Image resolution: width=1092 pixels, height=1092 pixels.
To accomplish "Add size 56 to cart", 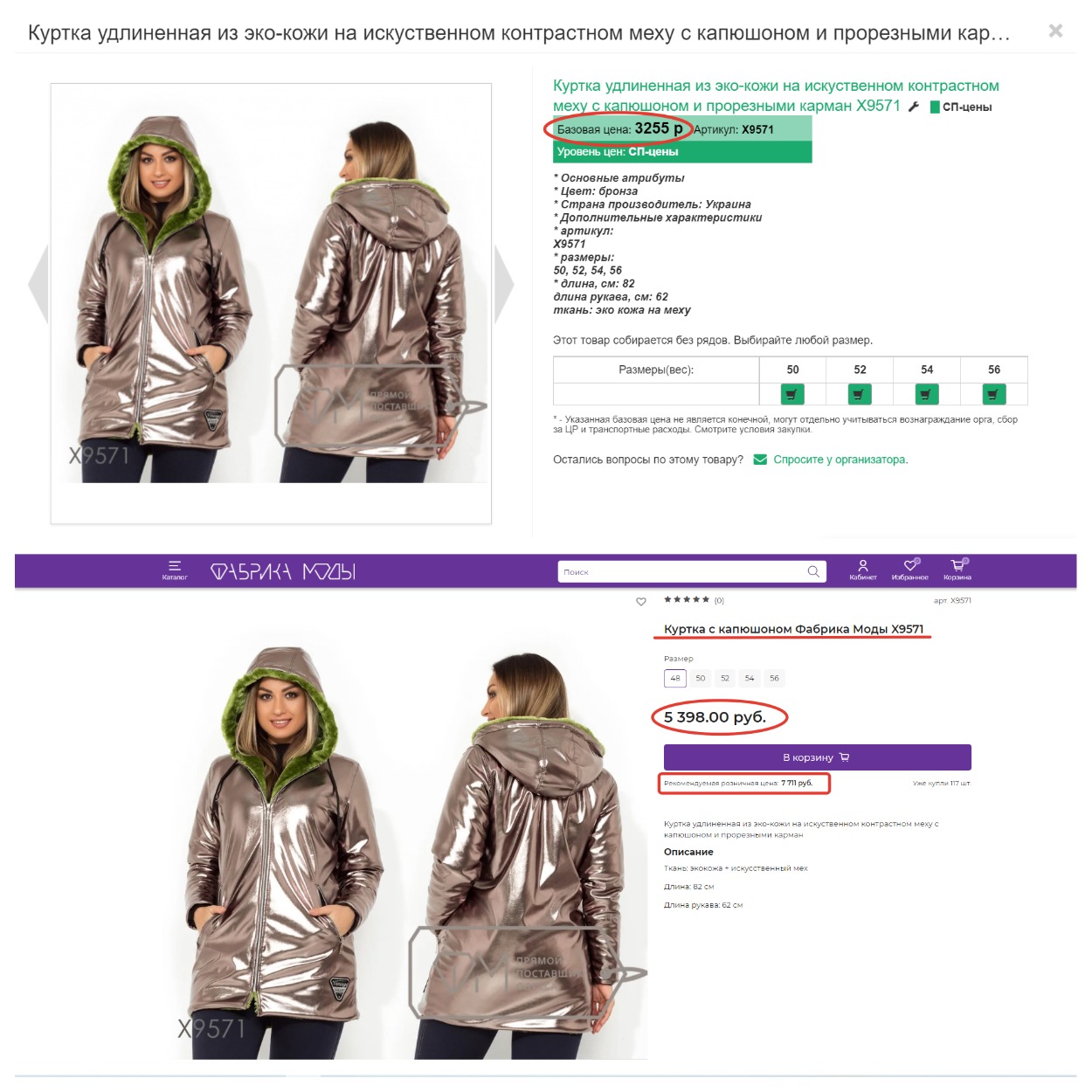I will tap(994, 394).
